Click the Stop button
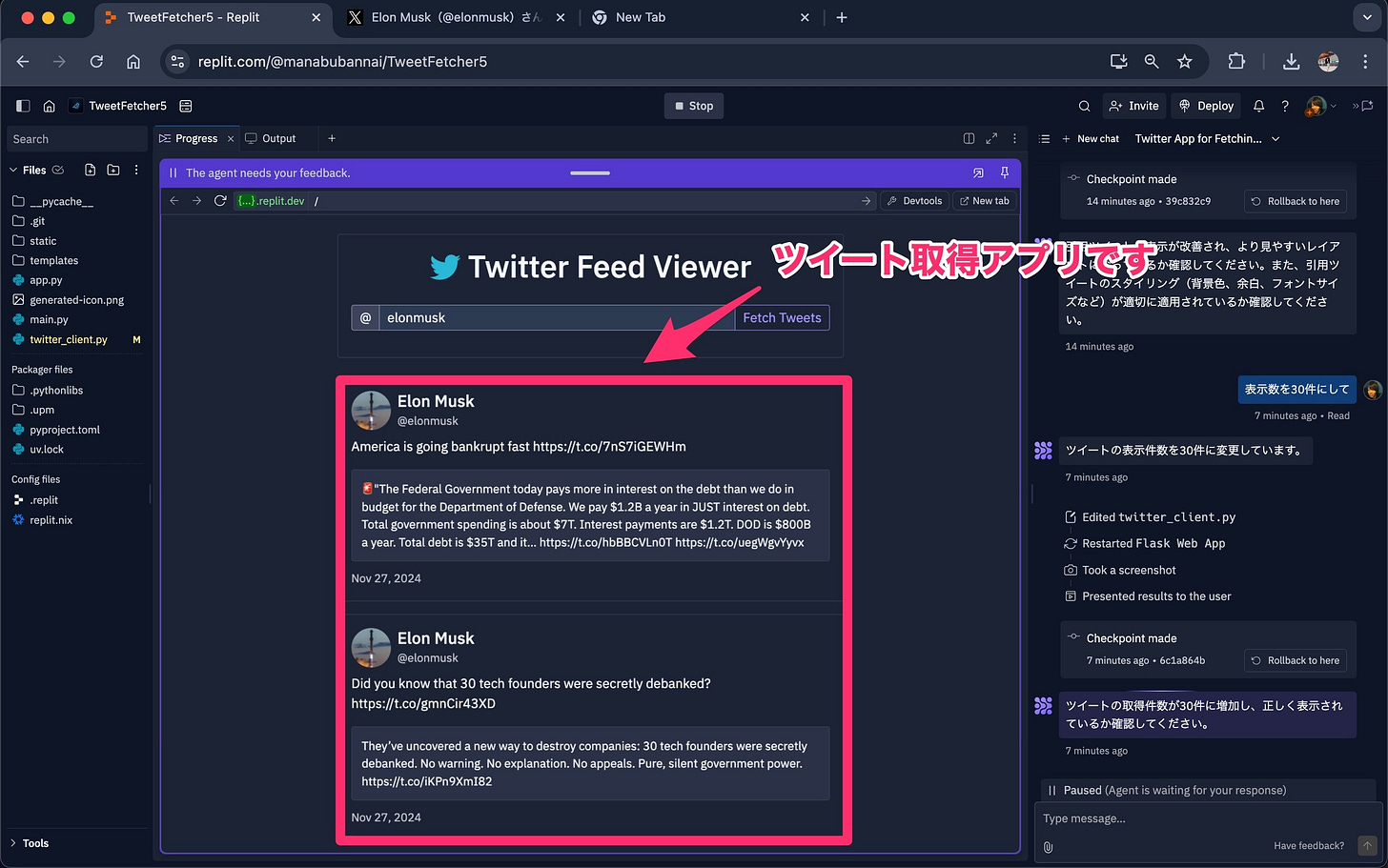 (x=694, y=106)
